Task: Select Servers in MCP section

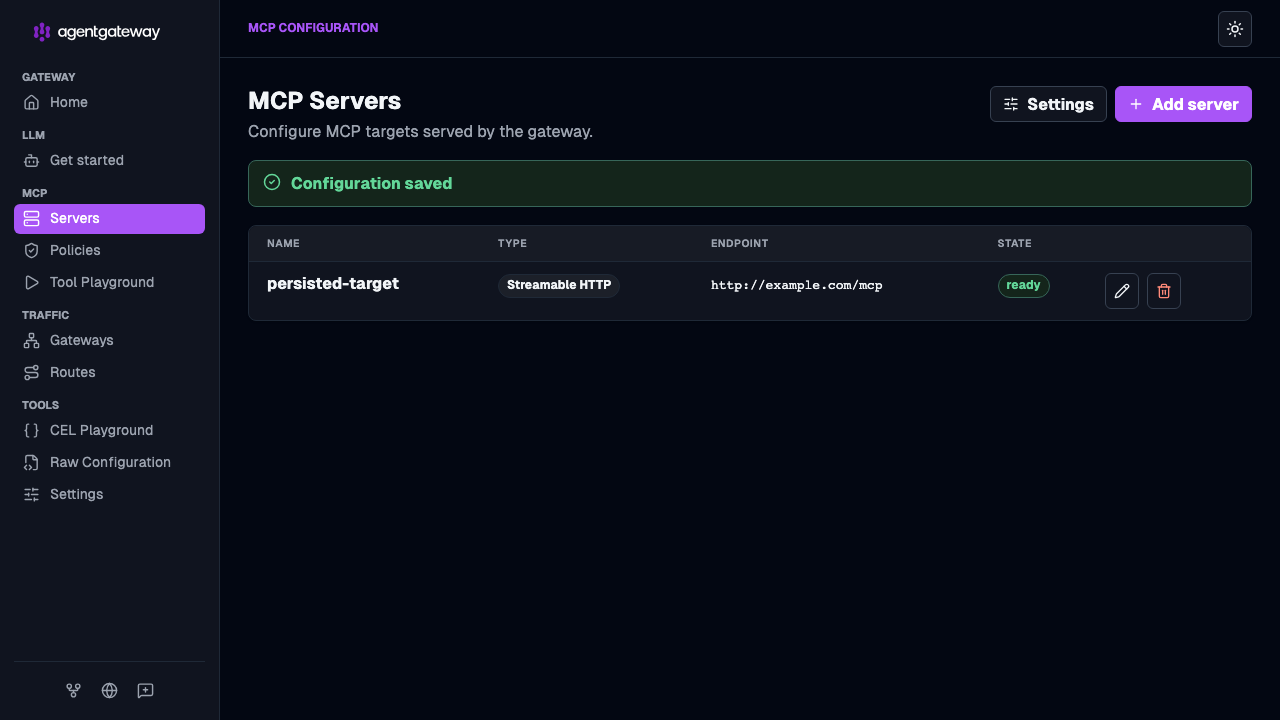Action: pos(109,219)
